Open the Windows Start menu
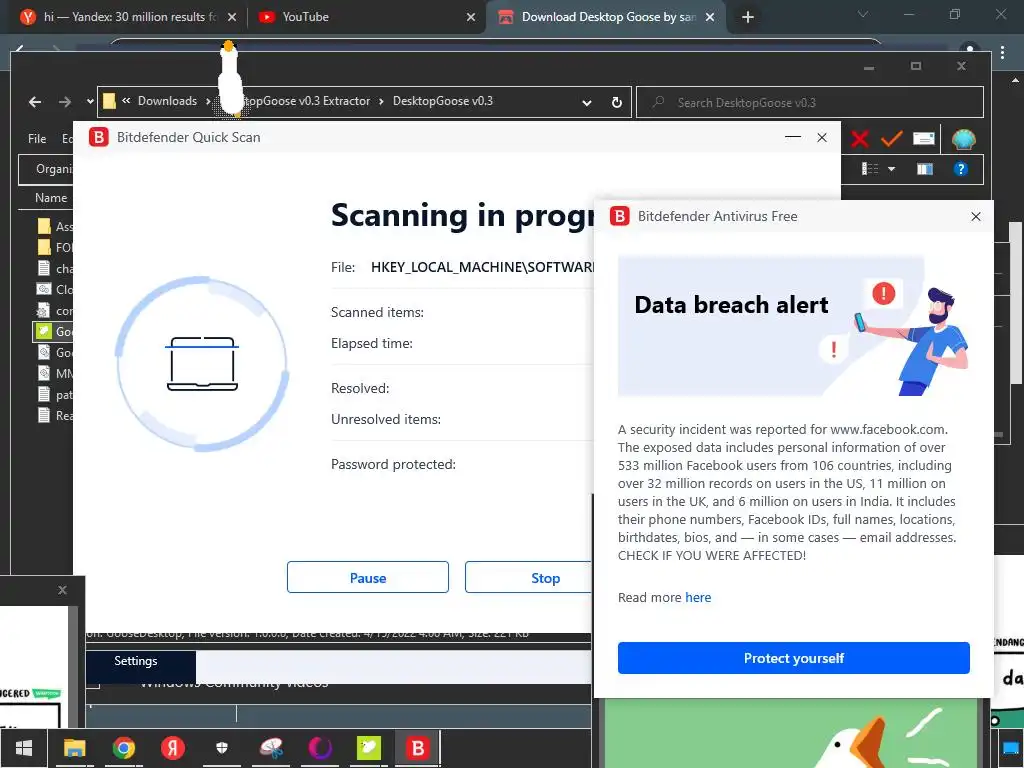Screen dimensions: 1024x768 click(24, 748)
